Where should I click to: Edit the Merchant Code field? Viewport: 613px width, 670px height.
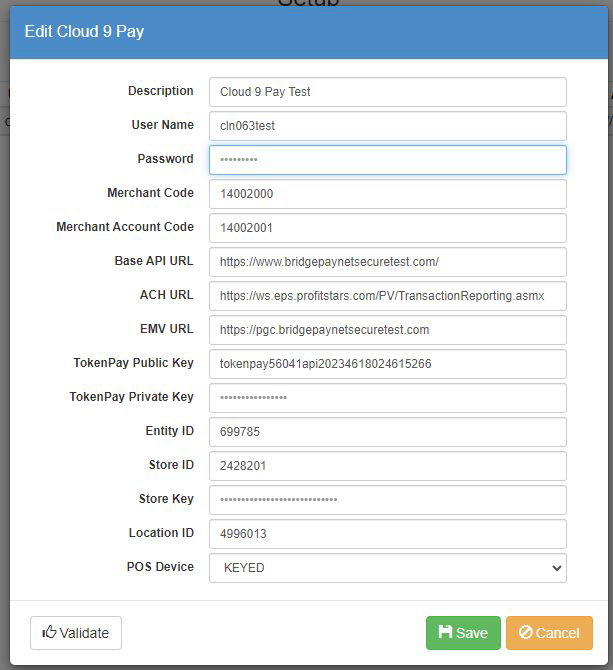coord(387,194)
